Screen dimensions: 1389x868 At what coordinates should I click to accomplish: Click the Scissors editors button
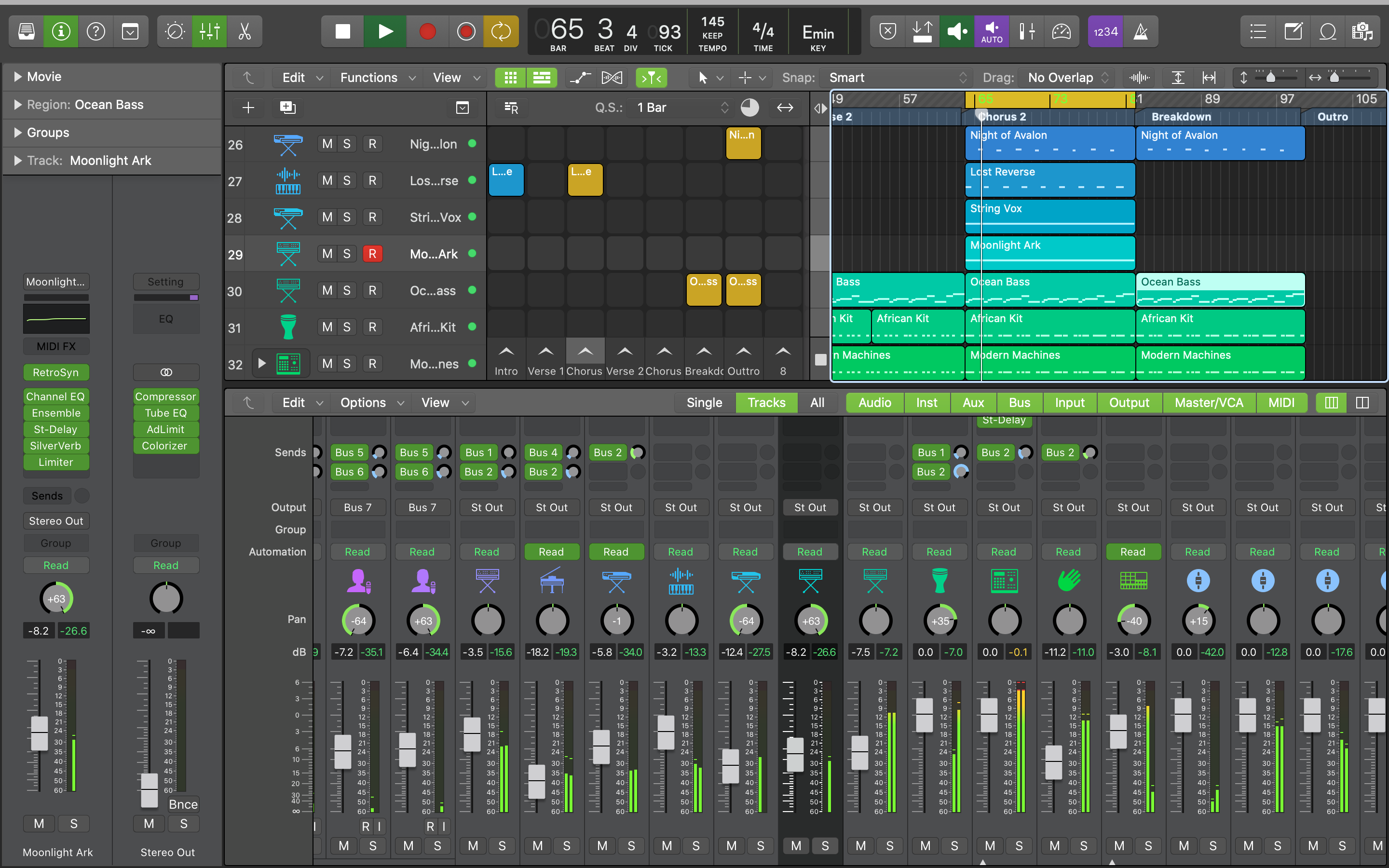(x=245, y=31)
